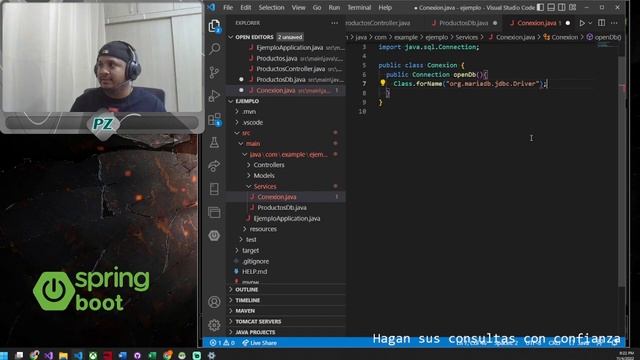This screenshot has height=360, width=640.
Task: Open HELP.md in the file tree
Action: (x=286, y=271)
